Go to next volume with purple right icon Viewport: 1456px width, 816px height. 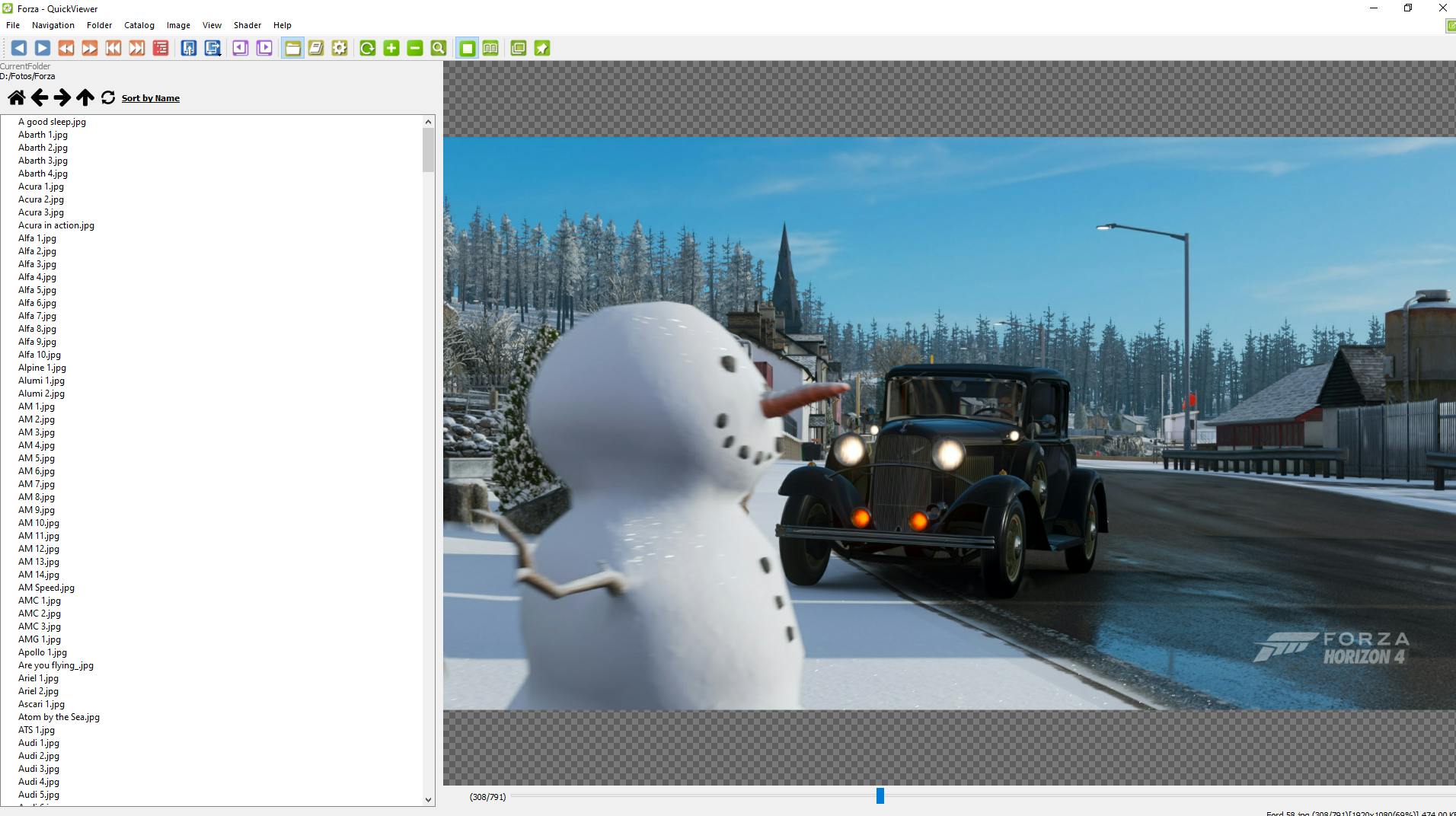coord(264,48)
